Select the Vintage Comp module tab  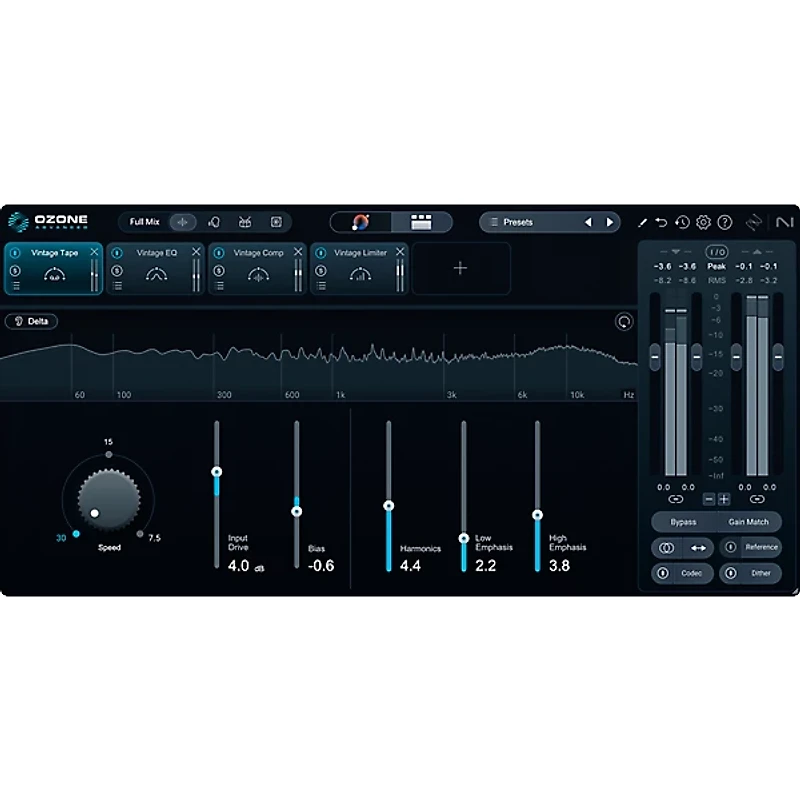coord(258,268)
